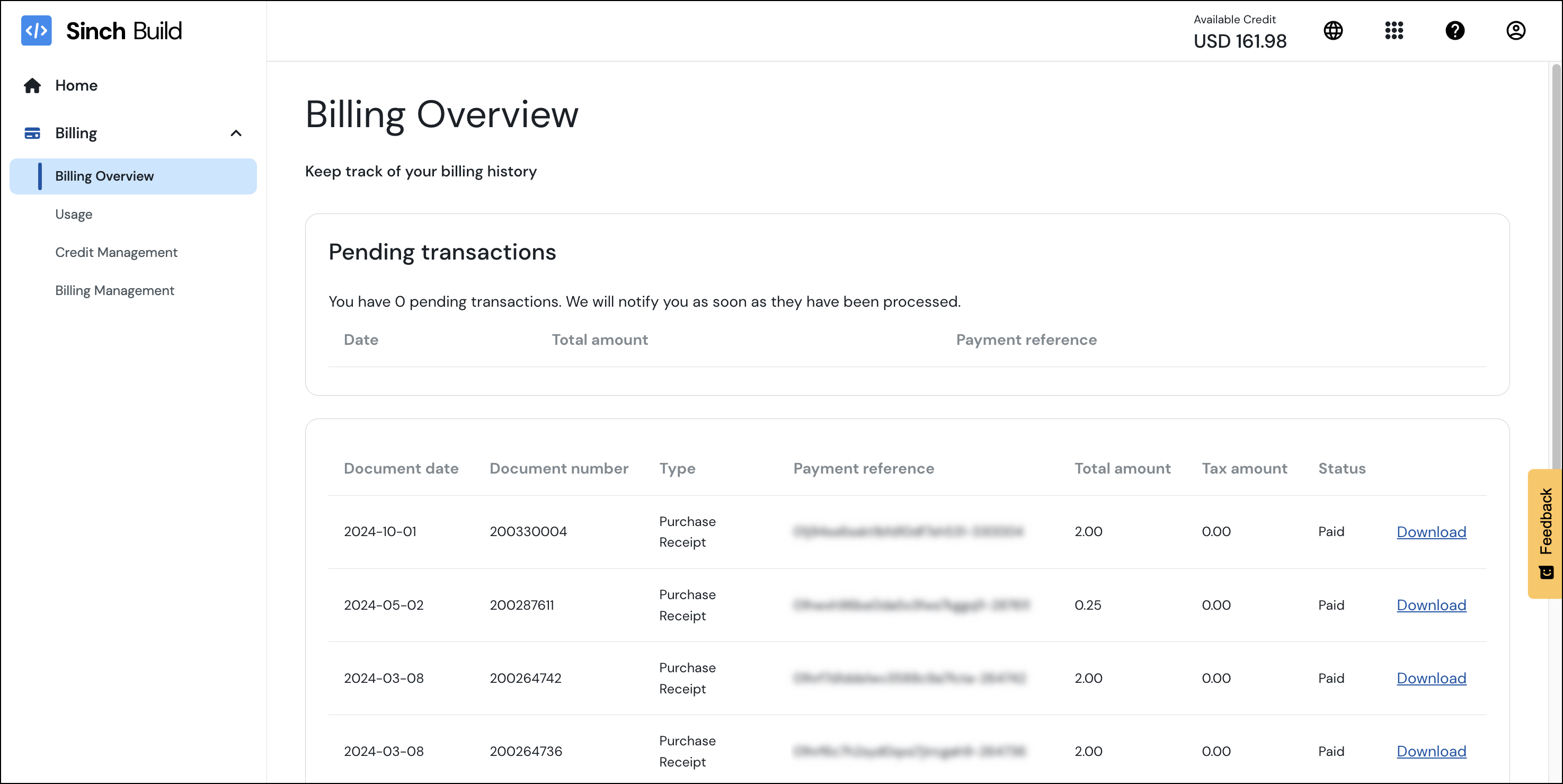Open the apps grid icon
Screen dimensions: 1563x784
click(1393, 30)
